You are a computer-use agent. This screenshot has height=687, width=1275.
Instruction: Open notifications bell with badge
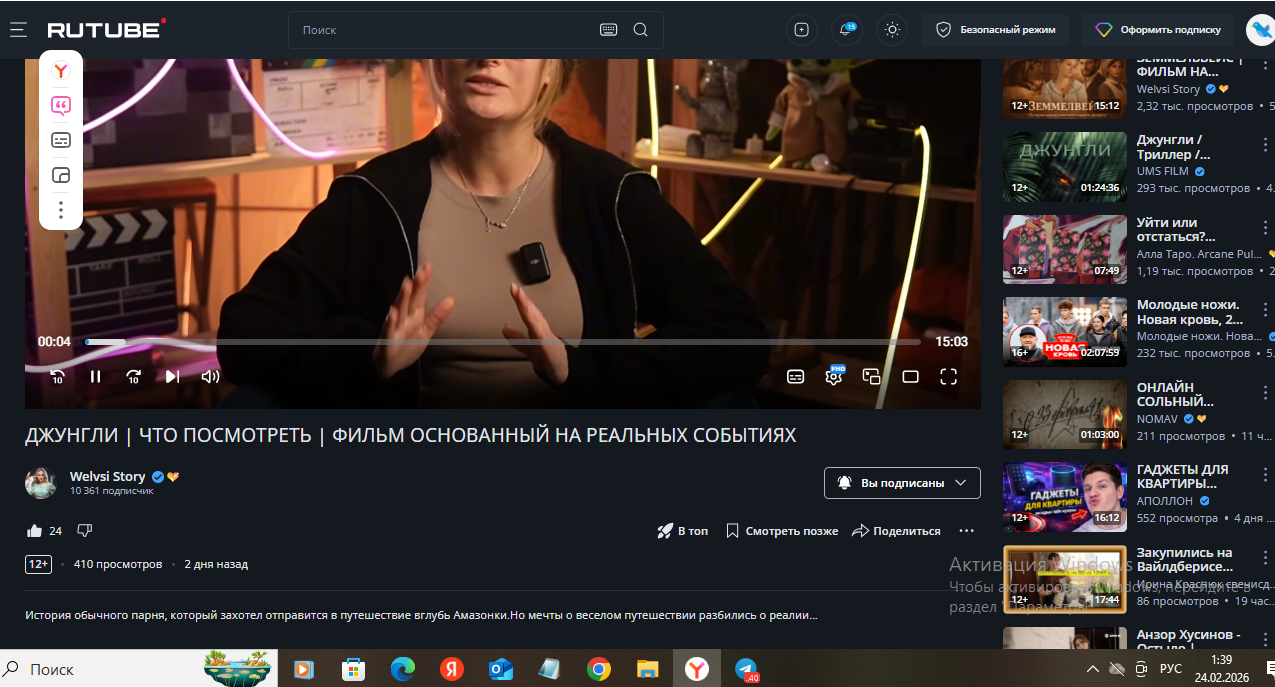click(846, 30)
